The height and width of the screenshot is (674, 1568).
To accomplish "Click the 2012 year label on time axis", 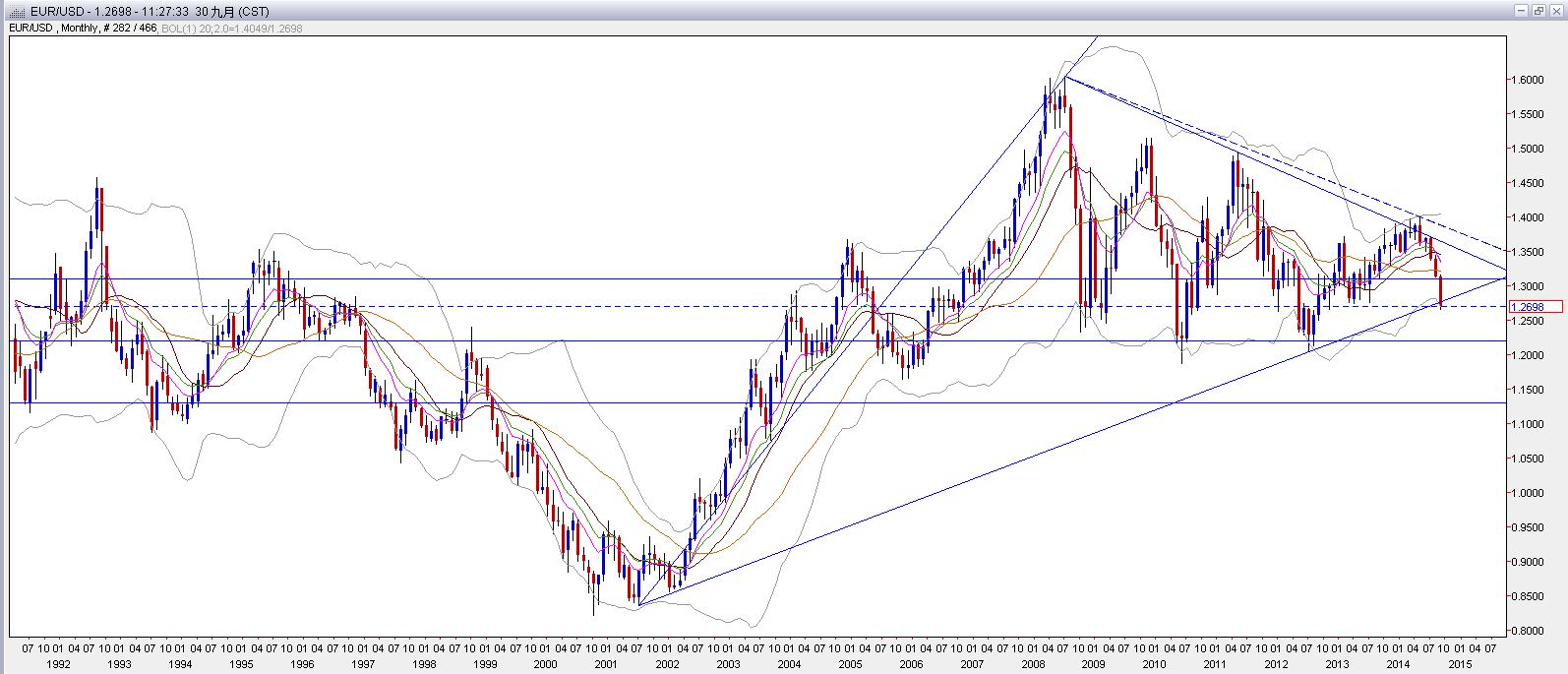I will (1276, 664).
